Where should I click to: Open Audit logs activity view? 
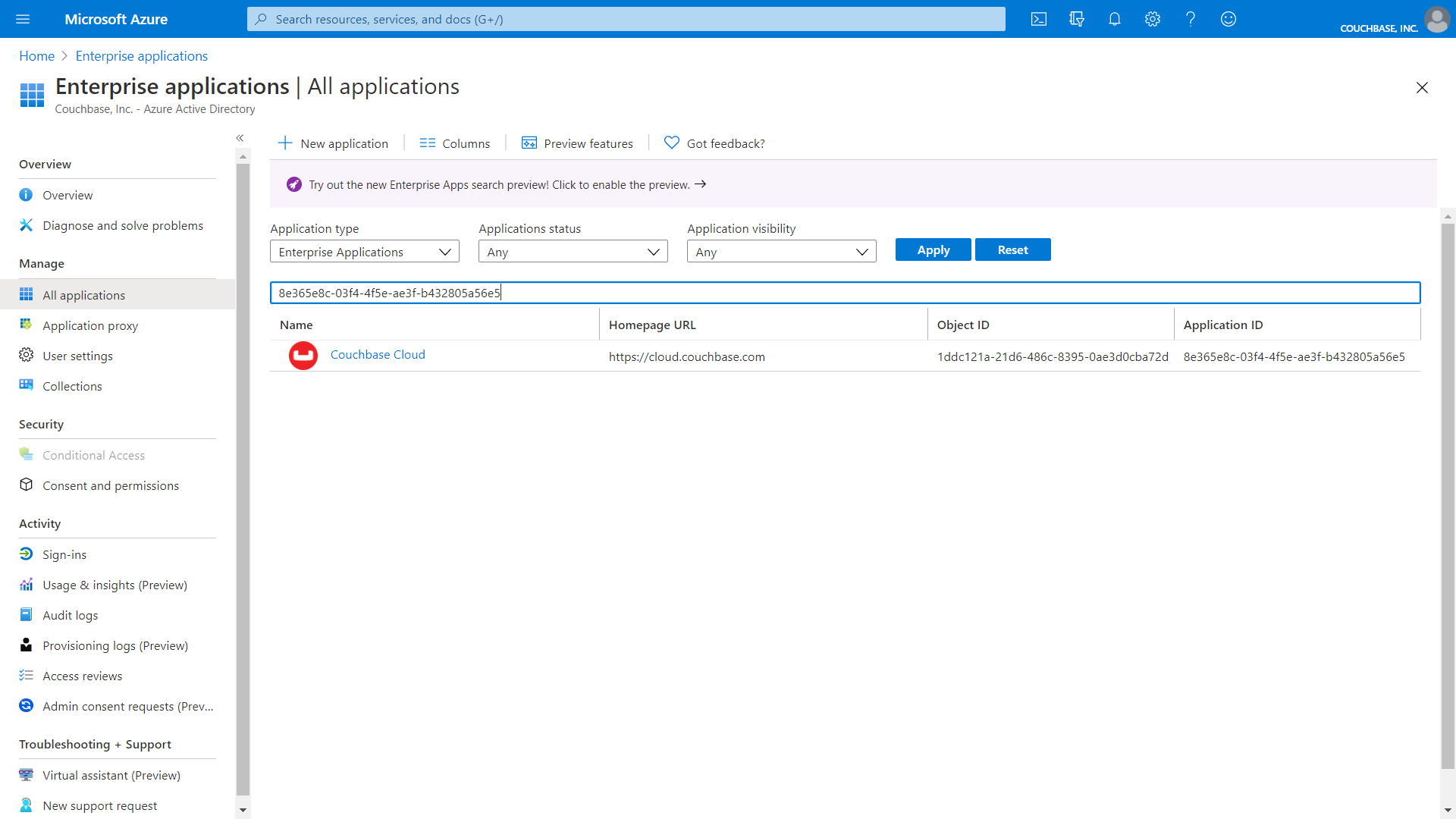[x=69, y=615]
